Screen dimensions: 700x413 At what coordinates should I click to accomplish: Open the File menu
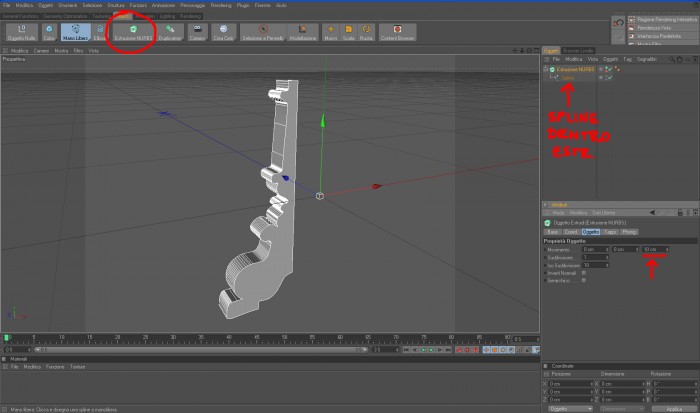coord(6,5)
